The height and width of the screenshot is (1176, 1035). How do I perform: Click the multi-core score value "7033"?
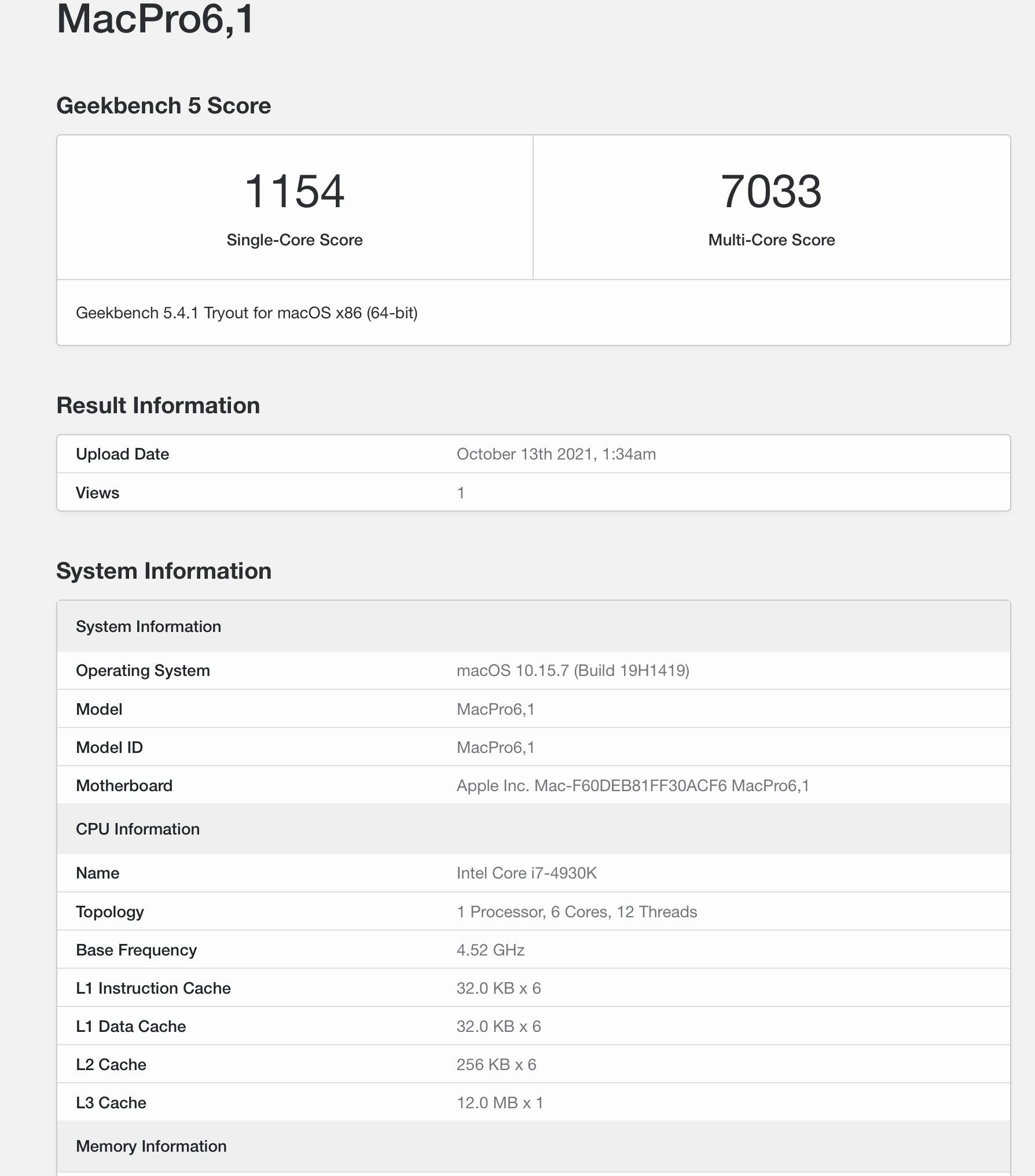tap(771, 192)
